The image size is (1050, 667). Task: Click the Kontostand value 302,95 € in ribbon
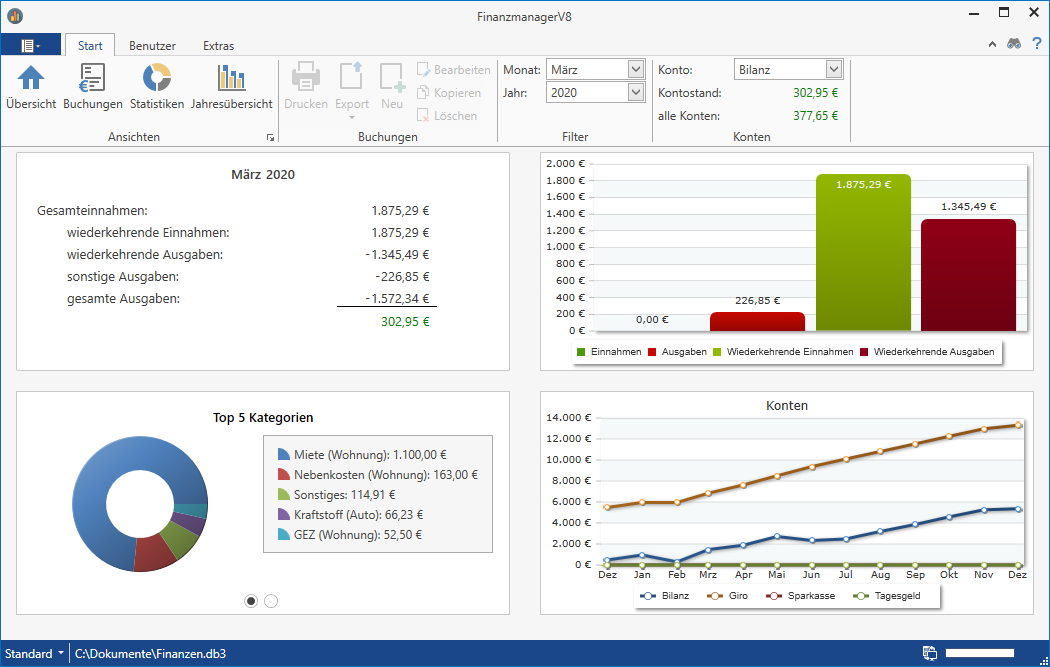(816, 92)
